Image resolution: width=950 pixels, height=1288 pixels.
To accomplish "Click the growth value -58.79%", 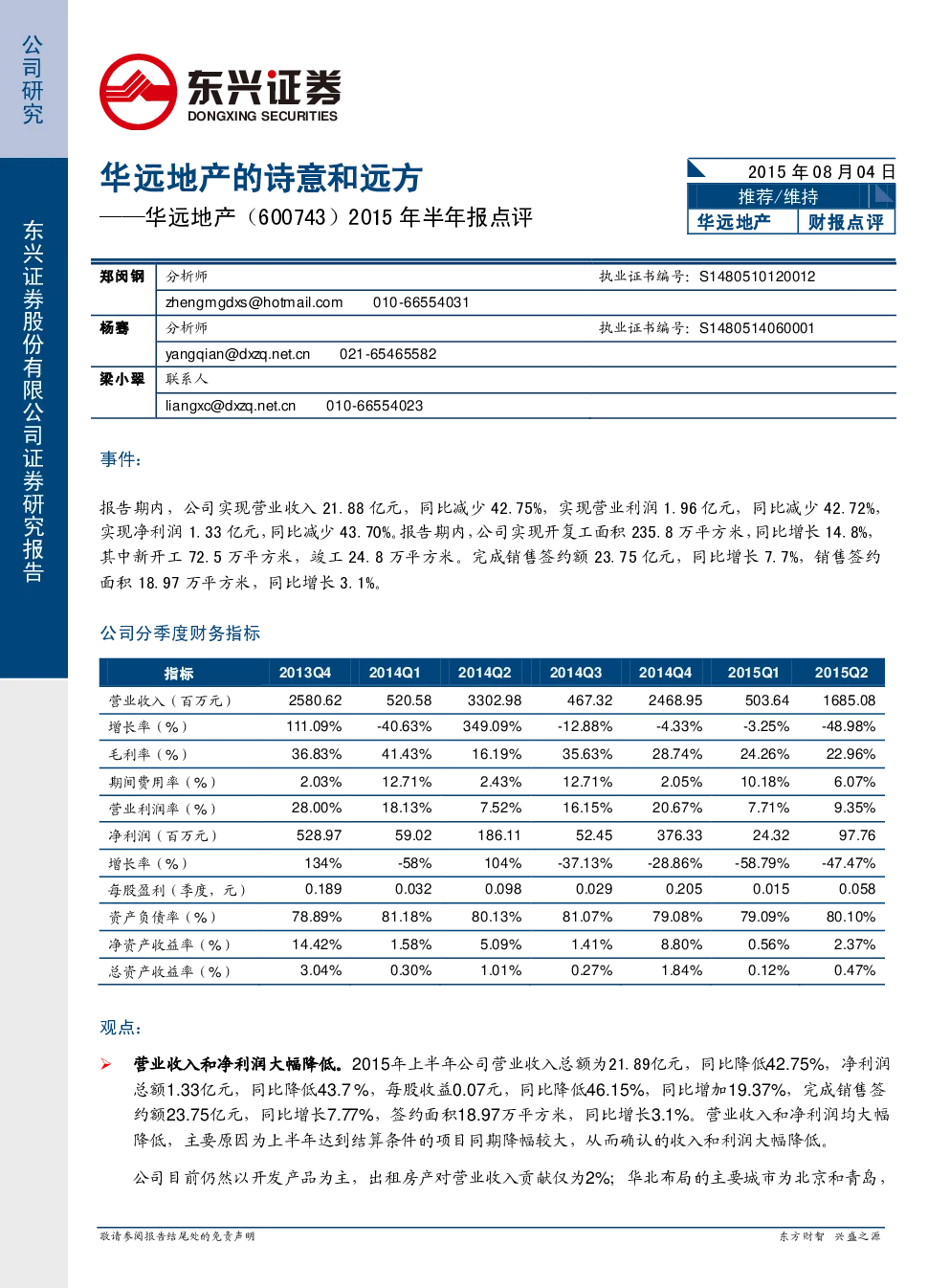I will [x=762, y=863].
